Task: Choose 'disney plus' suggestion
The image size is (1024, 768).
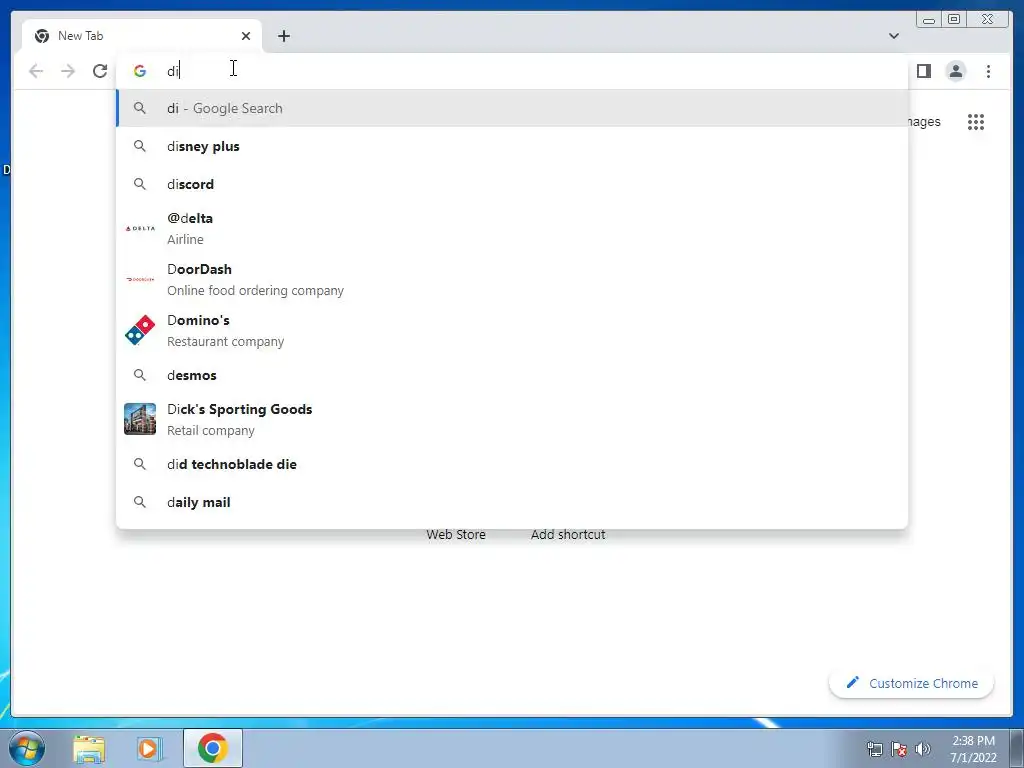Action: coord(512,146)
